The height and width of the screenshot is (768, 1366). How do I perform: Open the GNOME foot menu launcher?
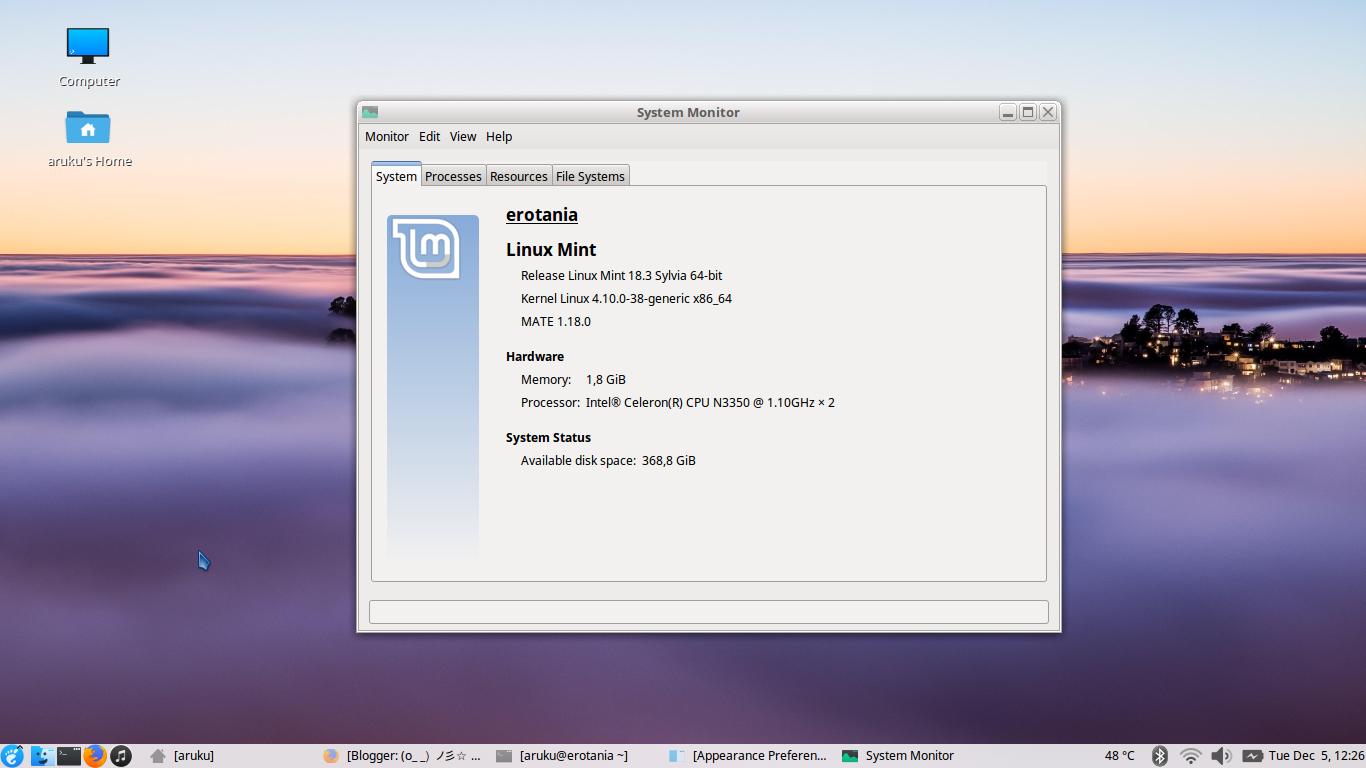(x=12, y=756)
